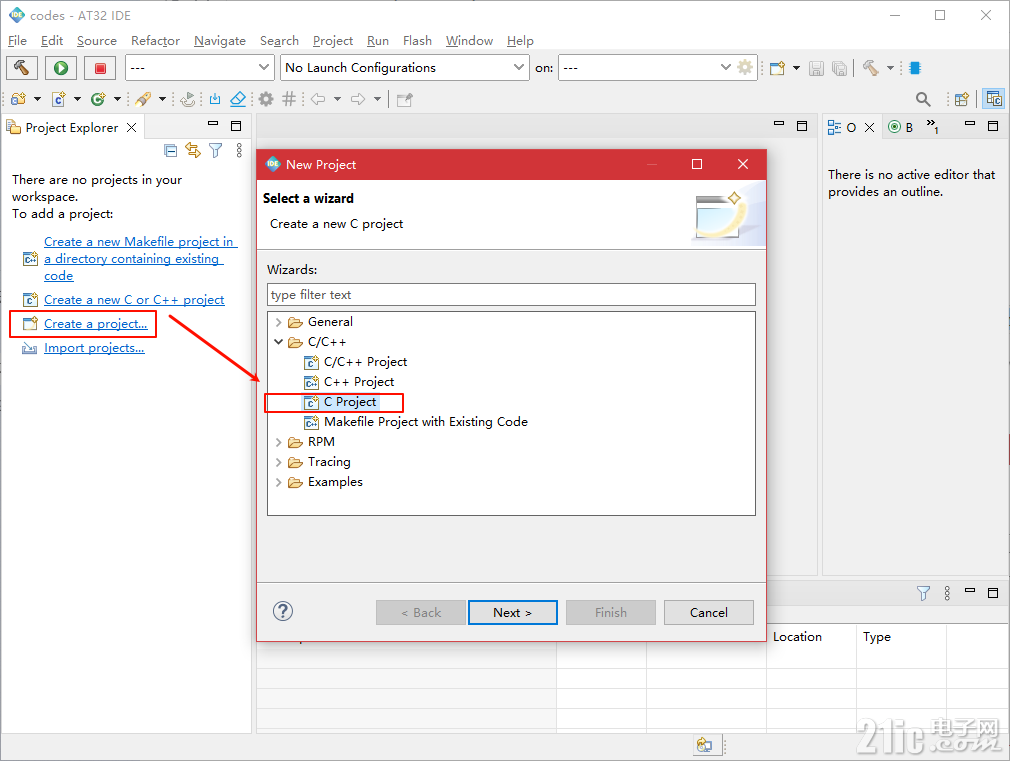Screen dimensions: 1010x761
Task: Click the gray gear icon in second toolbar
Action: (x=265, y=99)
